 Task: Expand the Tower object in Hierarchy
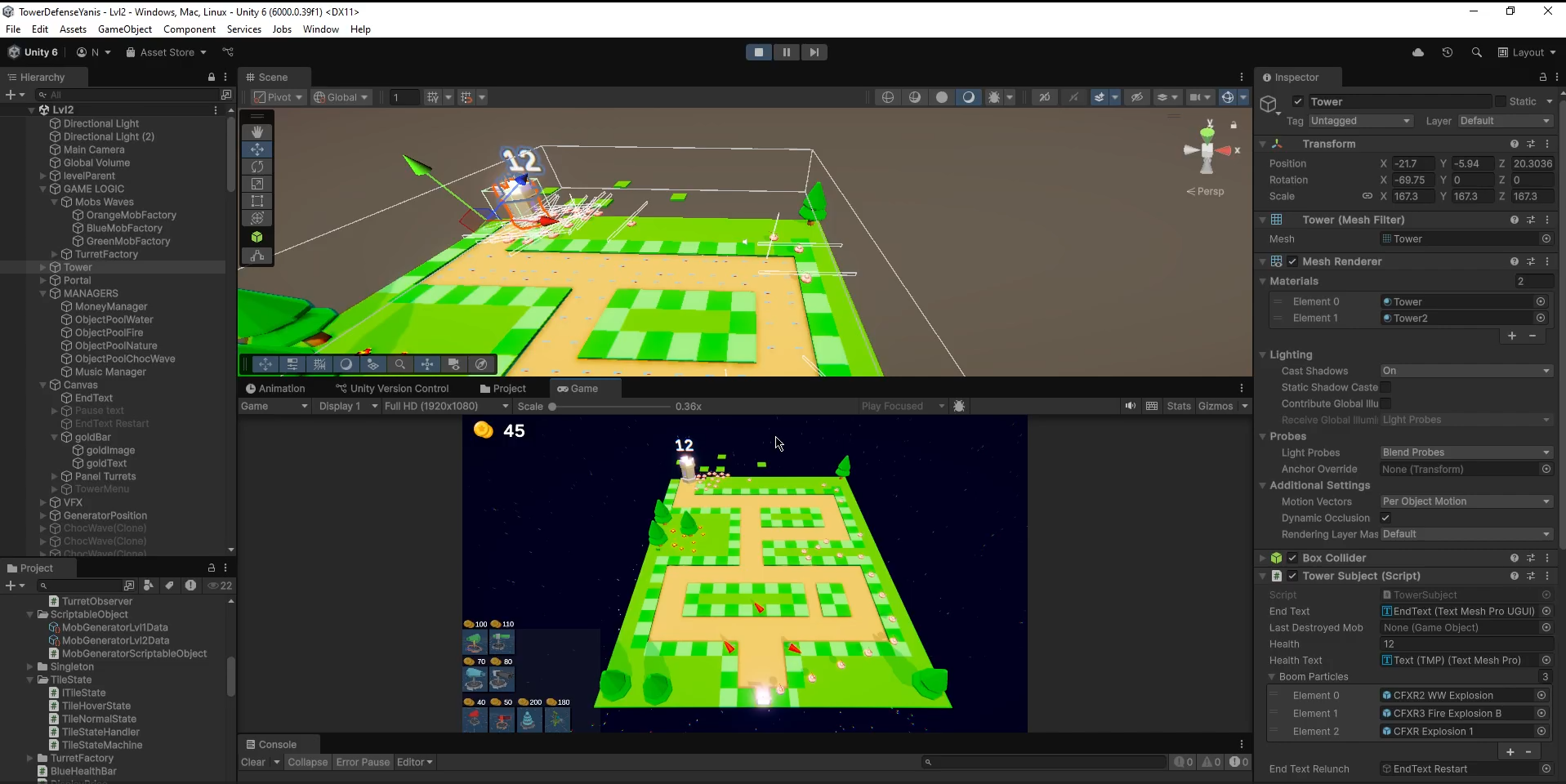(x=43, y=267)
